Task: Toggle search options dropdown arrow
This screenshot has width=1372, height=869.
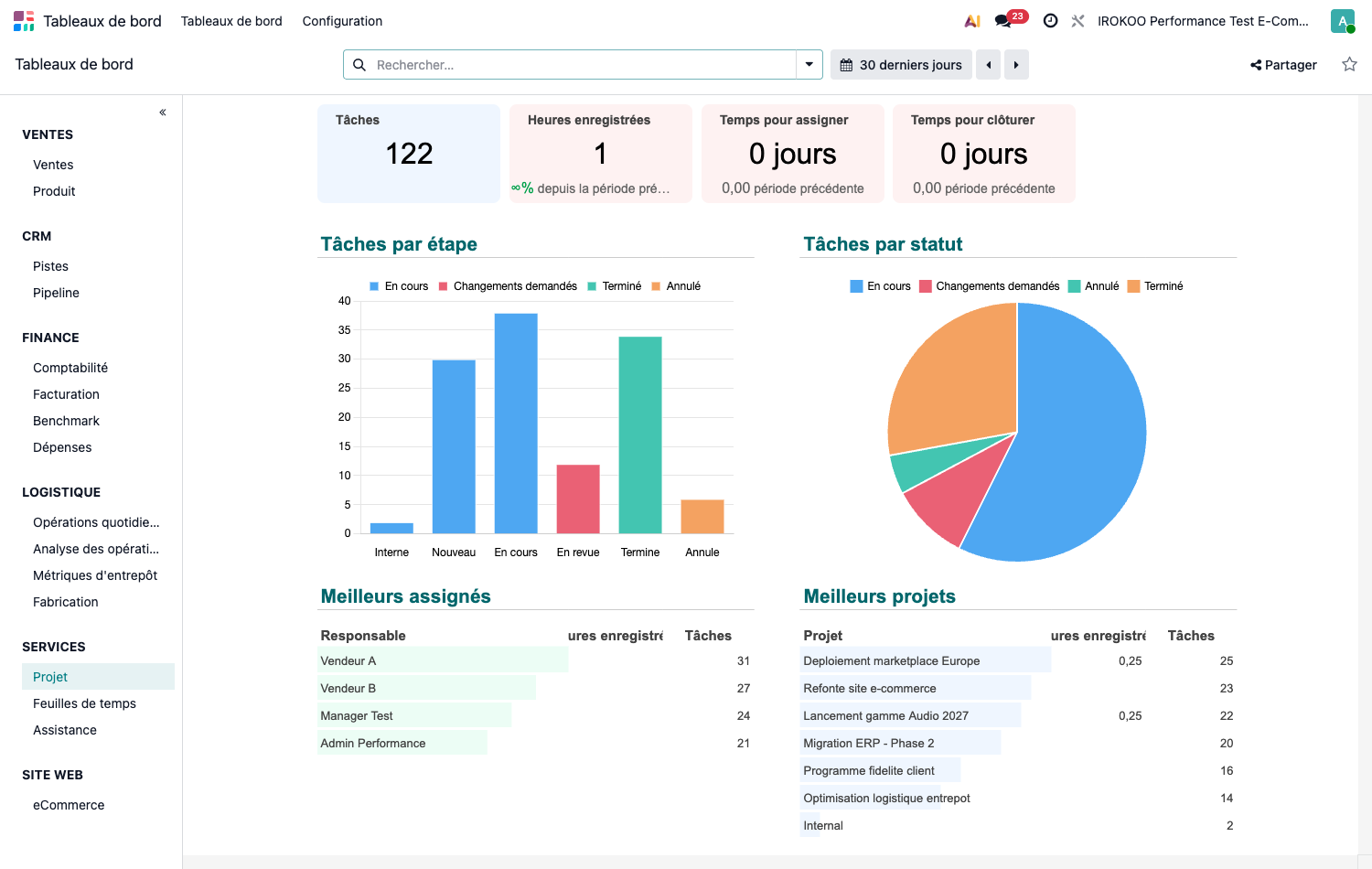Action: click(809, 65)
